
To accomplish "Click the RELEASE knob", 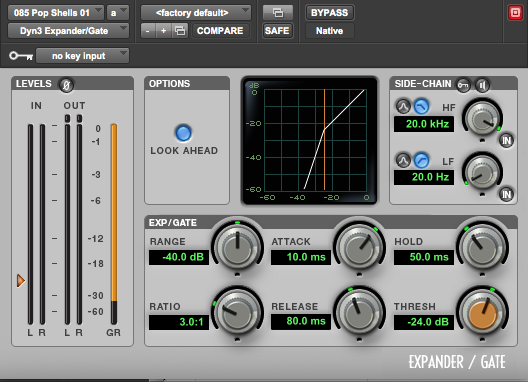I will [x=360, y=312].
